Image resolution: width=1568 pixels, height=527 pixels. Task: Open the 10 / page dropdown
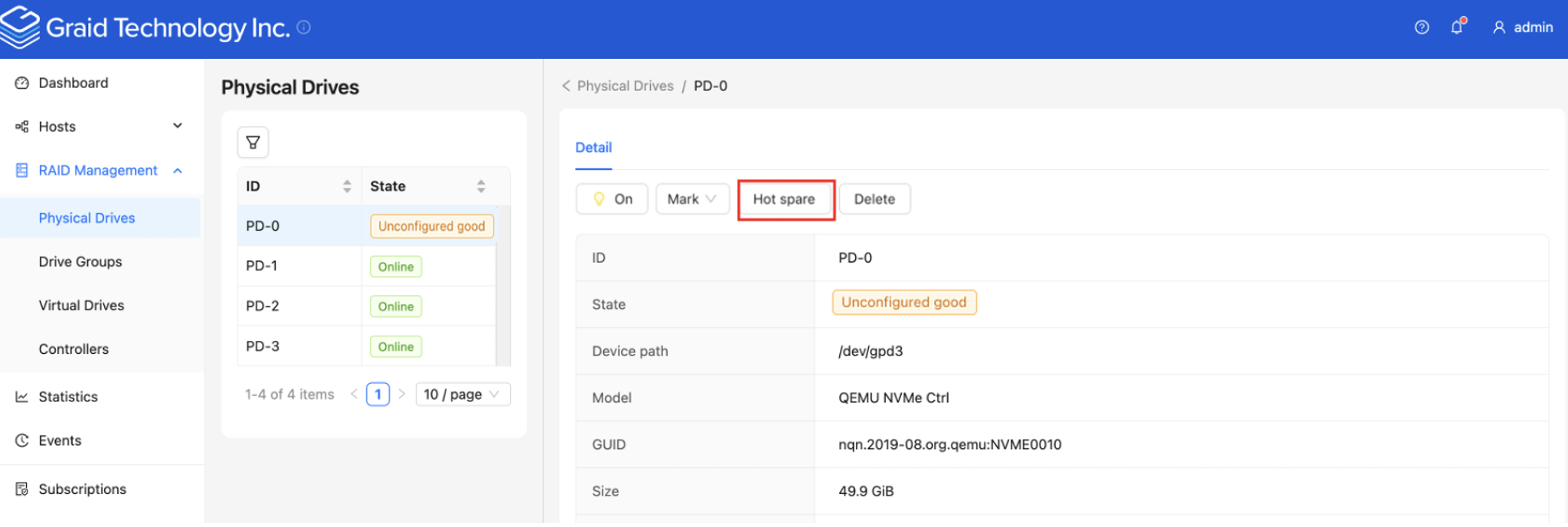tap(462, 394)
